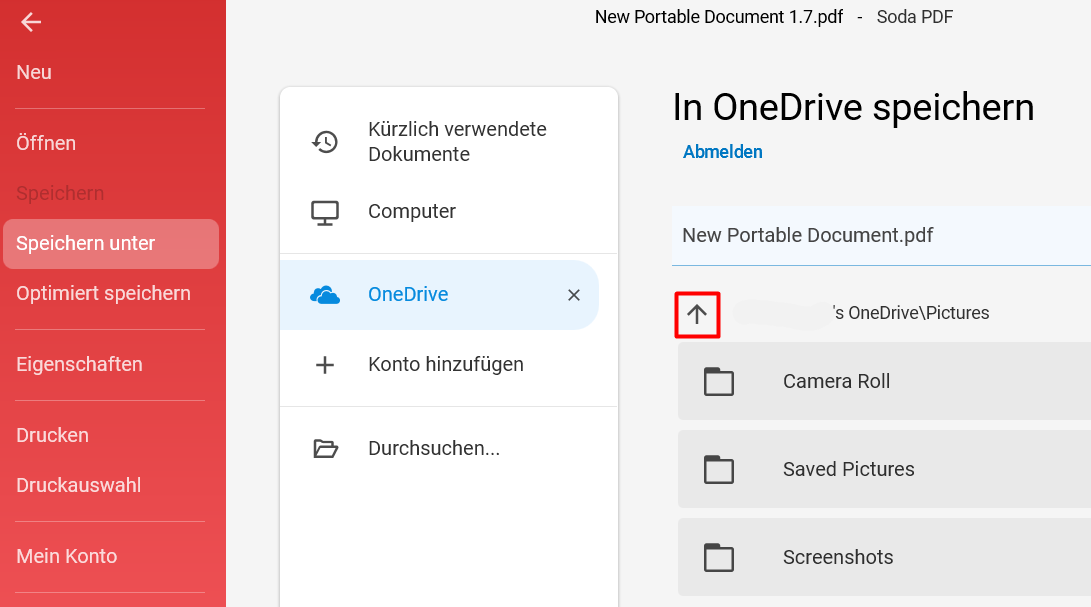Open the Camera Roll folder row
The image size is (1091, 607).
884,381
